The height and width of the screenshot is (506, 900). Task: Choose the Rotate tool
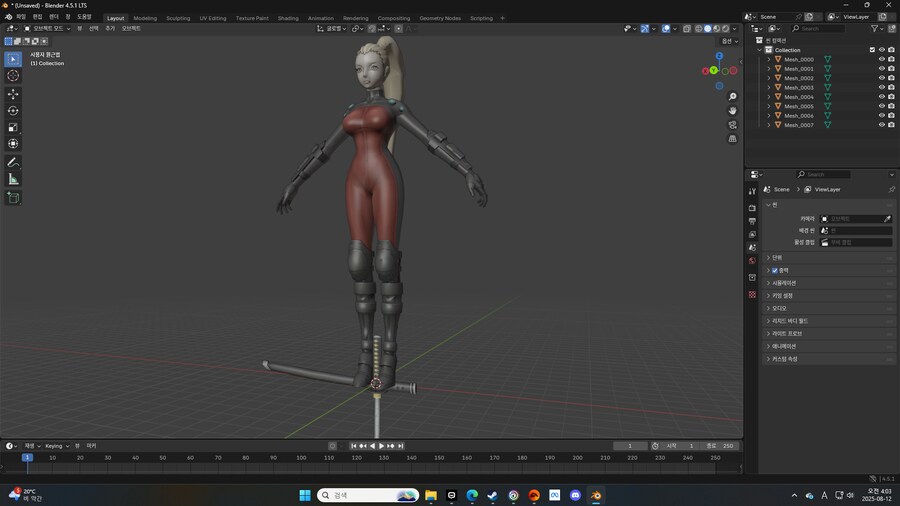13,111
